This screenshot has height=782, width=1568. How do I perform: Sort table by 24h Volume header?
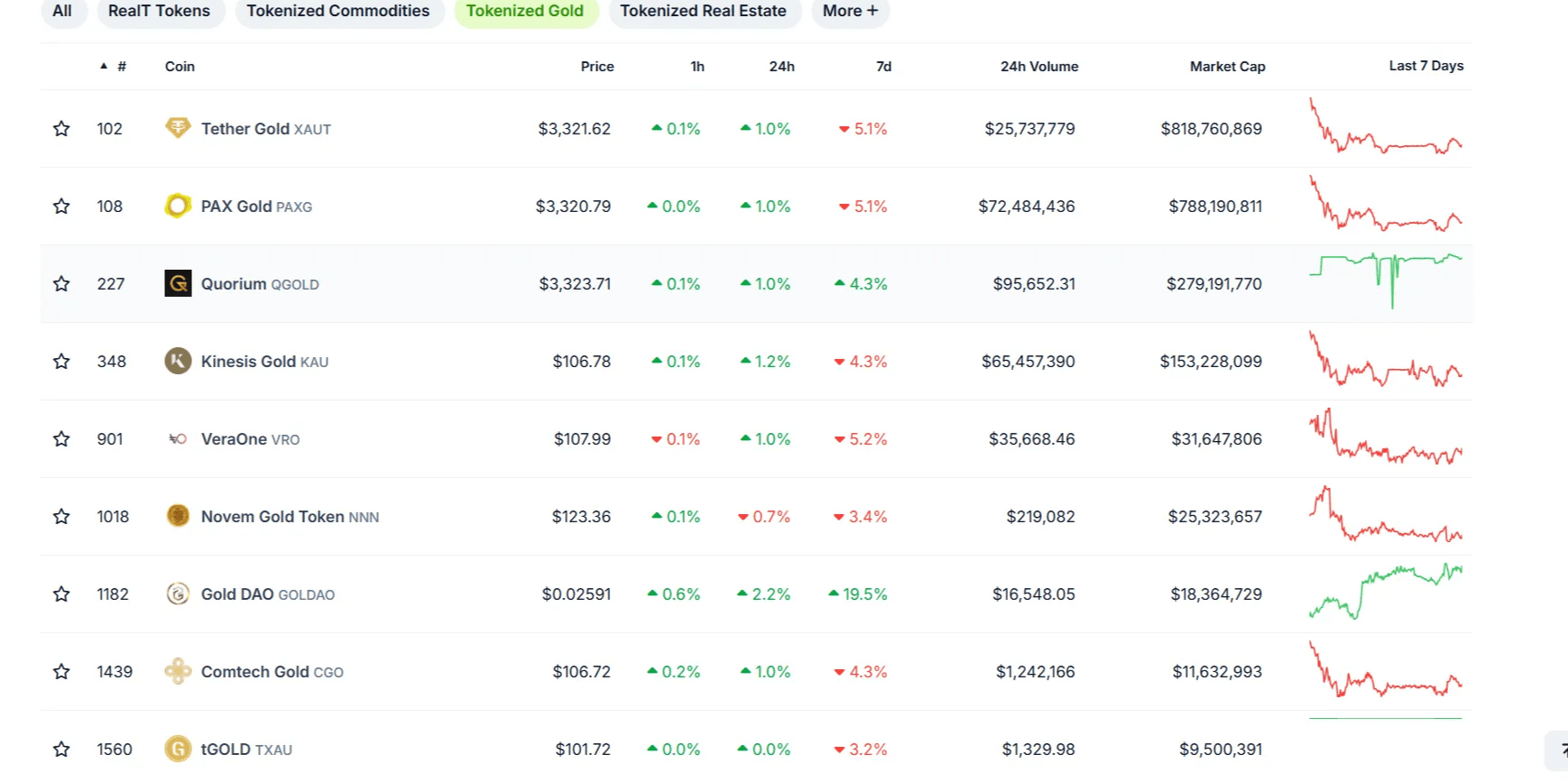tap(1039, 66)
